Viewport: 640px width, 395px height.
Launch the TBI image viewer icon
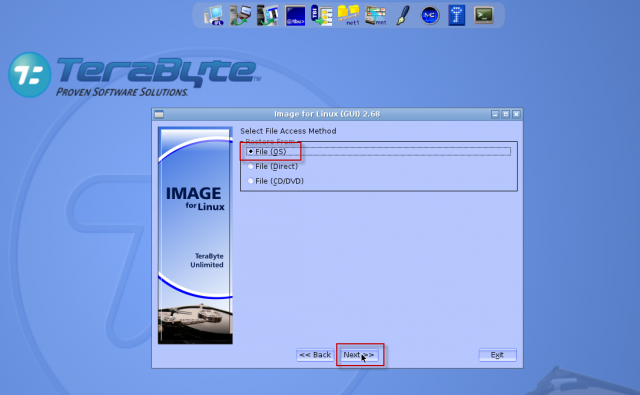tap(322, 16)
